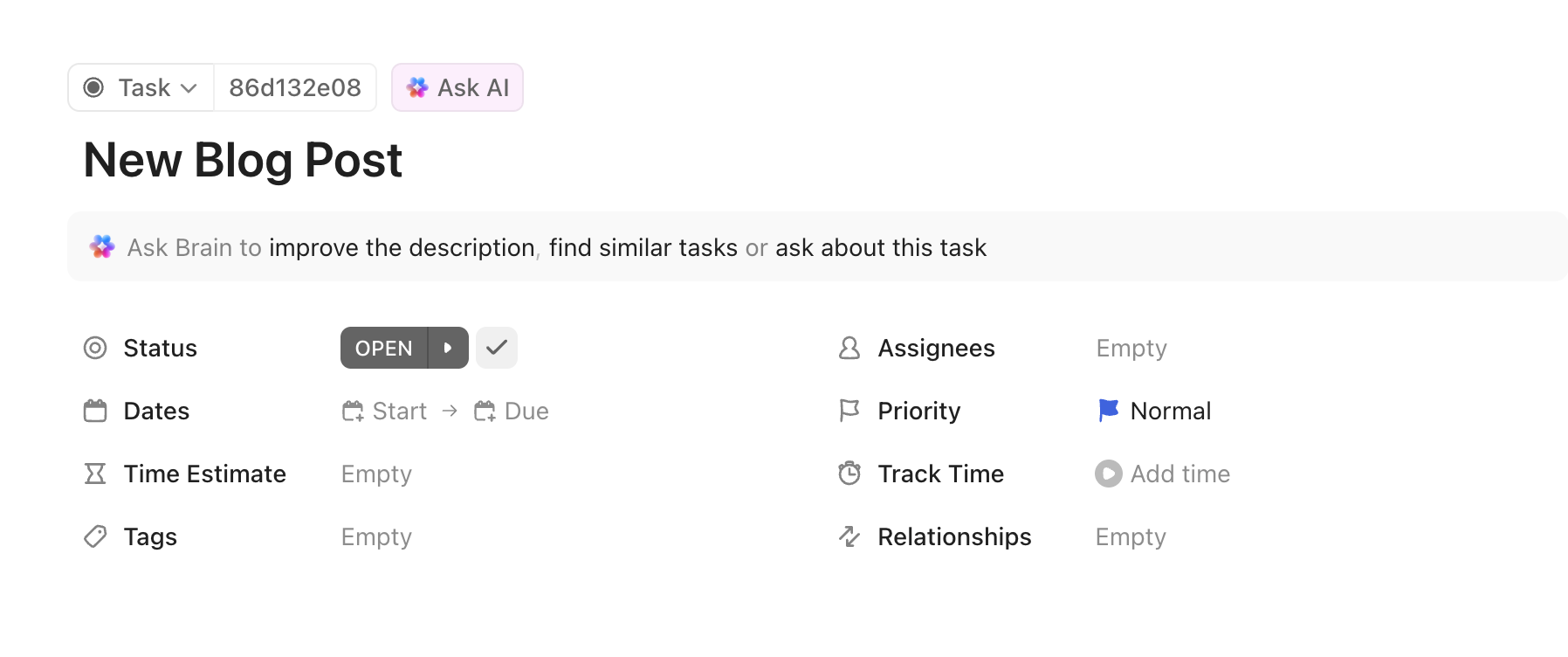The image size is (1568, 657).
Task: Click the Normal priority flag to change it
Action: pos(1107,411)
